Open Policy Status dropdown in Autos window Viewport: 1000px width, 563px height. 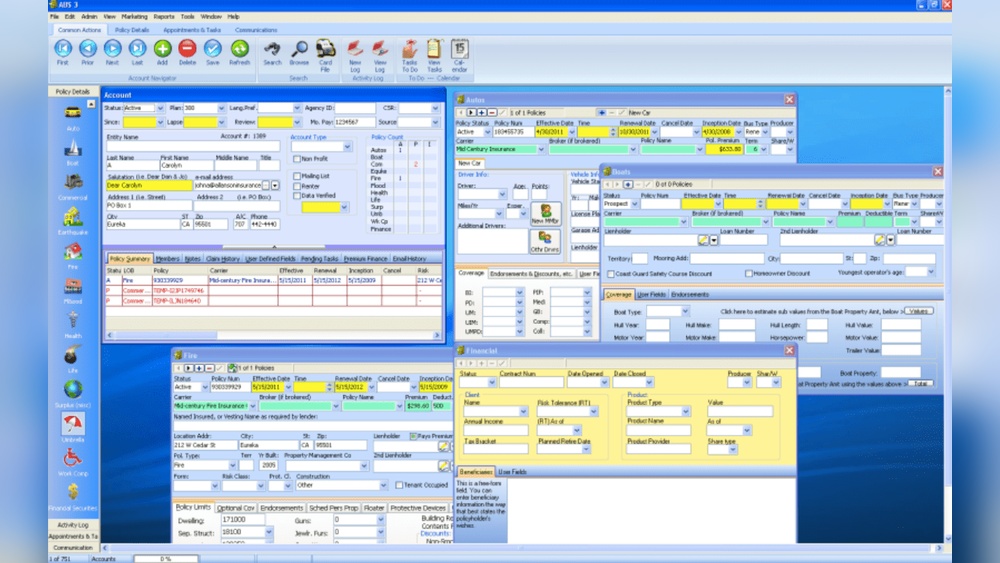click(487, 132)
